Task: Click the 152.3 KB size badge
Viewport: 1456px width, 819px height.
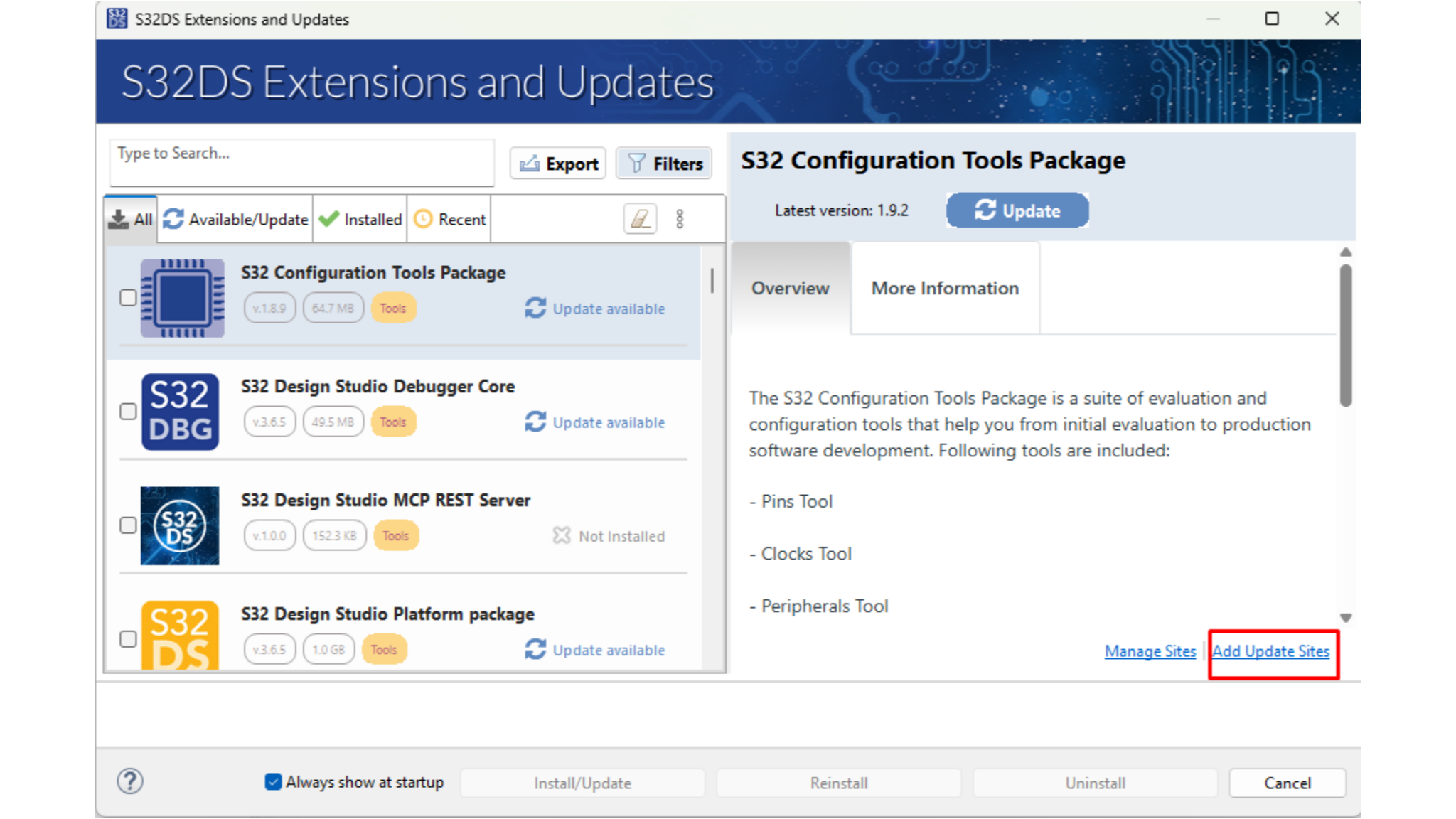Action: (x=334, y=535)
